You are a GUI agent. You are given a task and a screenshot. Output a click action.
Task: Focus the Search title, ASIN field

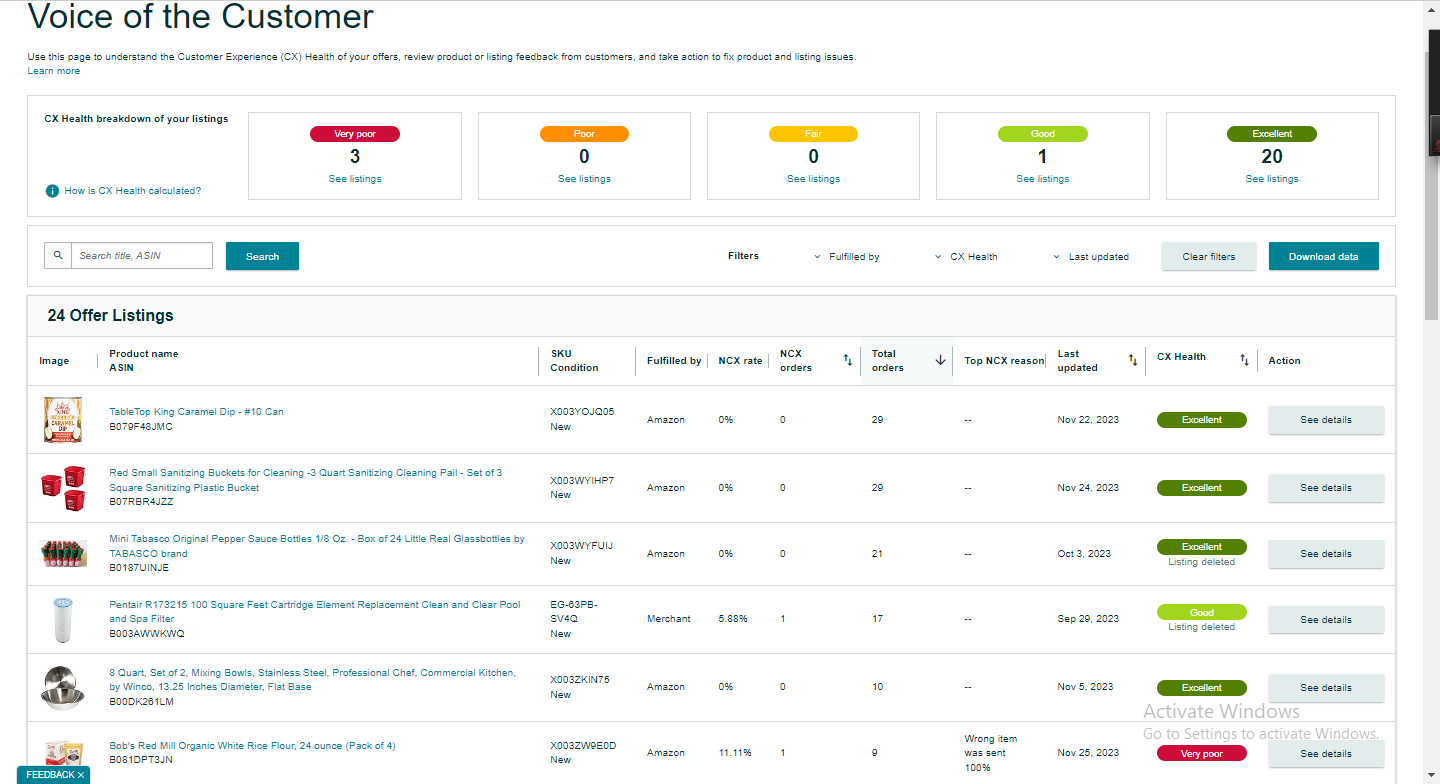[142, 256]
